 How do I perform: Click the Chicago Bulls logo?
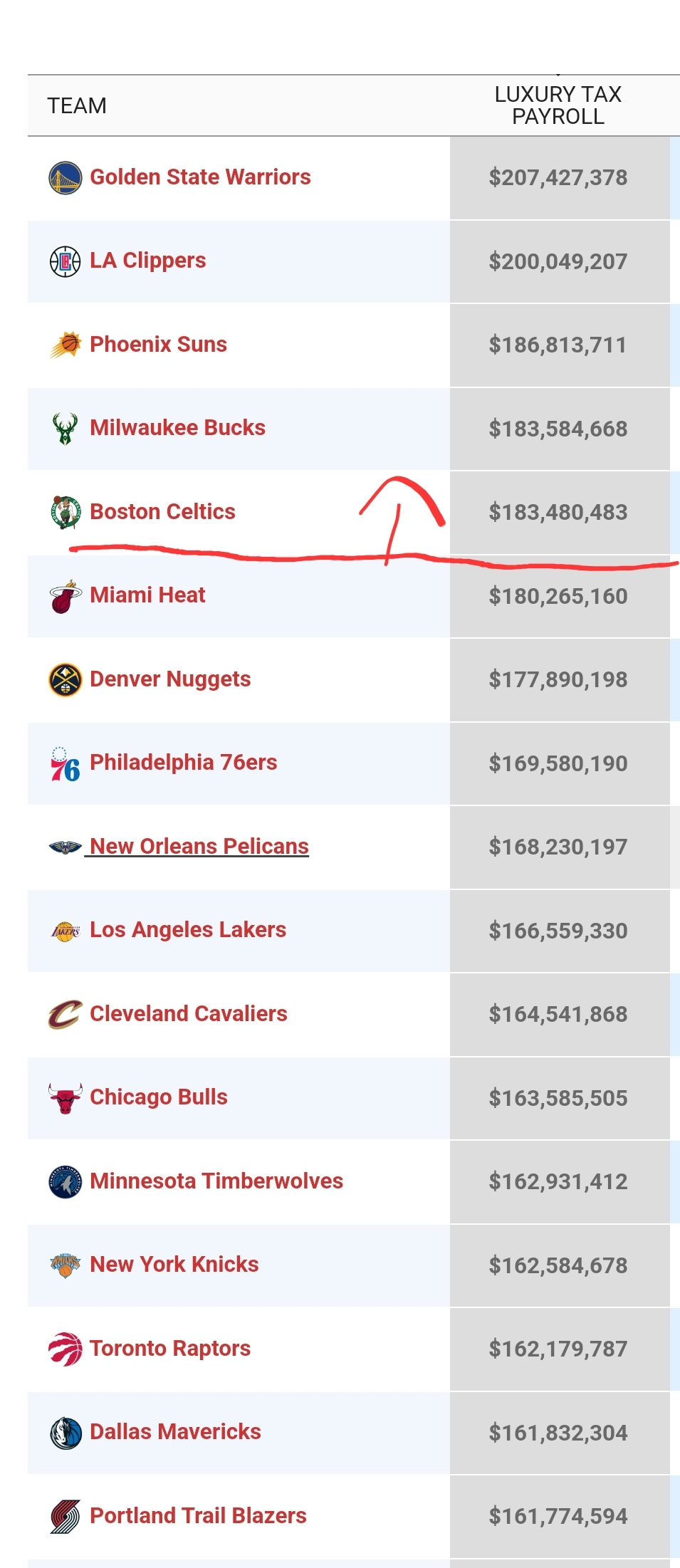[65, 1098]
